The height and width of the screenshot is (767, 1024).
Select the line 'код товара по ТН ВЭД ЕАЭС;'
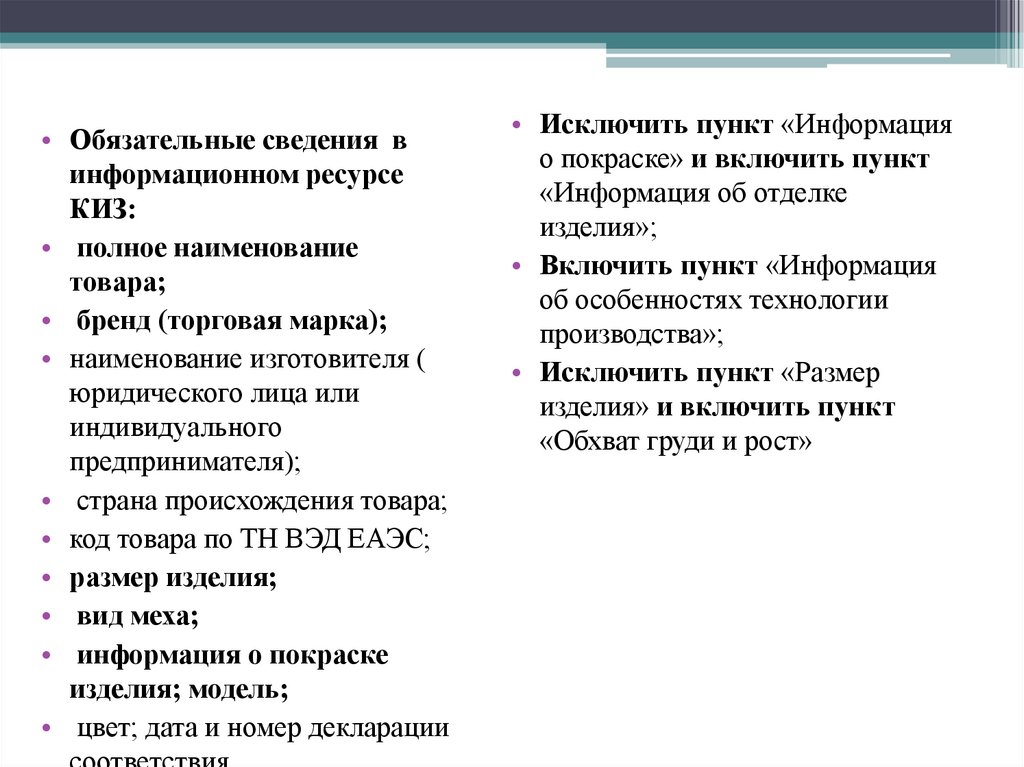pyautogui.click(x=249, y=540)
